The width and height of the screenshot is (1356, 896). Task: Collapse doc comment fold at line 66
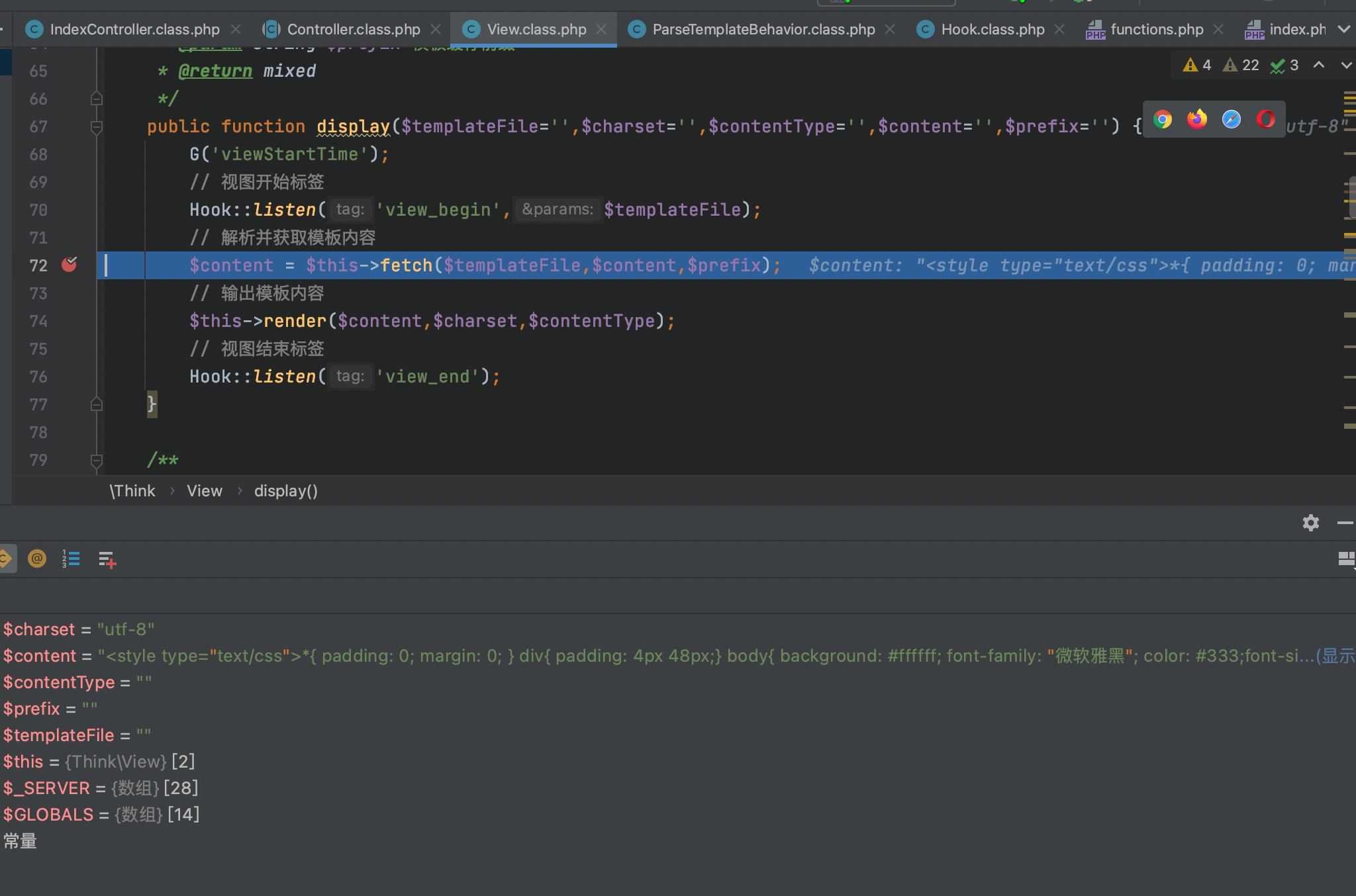[x=97, y=99]
